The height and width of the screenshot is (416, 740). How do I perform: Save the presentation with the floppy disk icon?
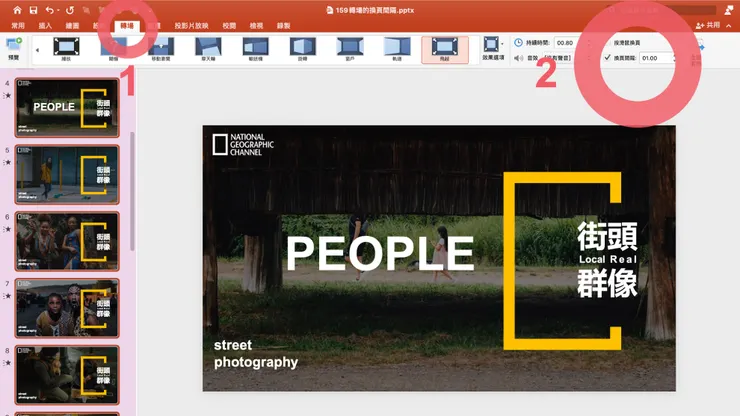[33, 10]
